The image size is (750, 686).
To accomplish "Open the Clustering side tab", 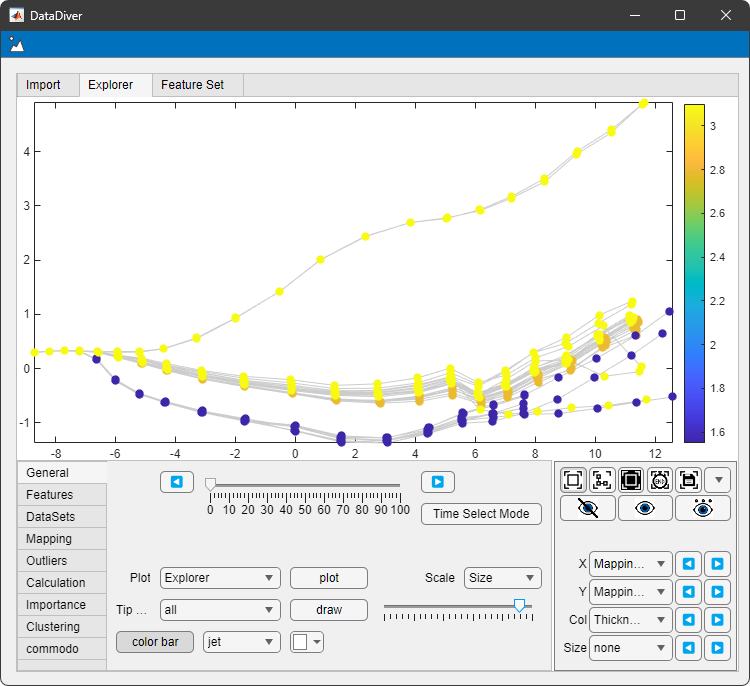I will click(x=53, y=627).
